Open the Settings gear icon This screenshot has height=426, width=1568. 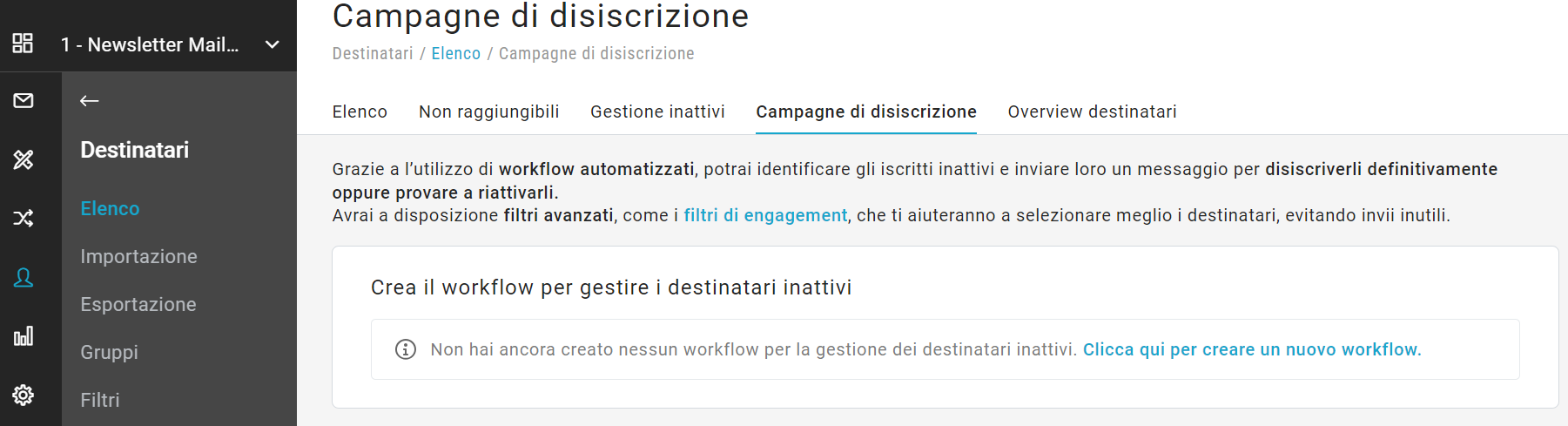(x=24, y=395)
